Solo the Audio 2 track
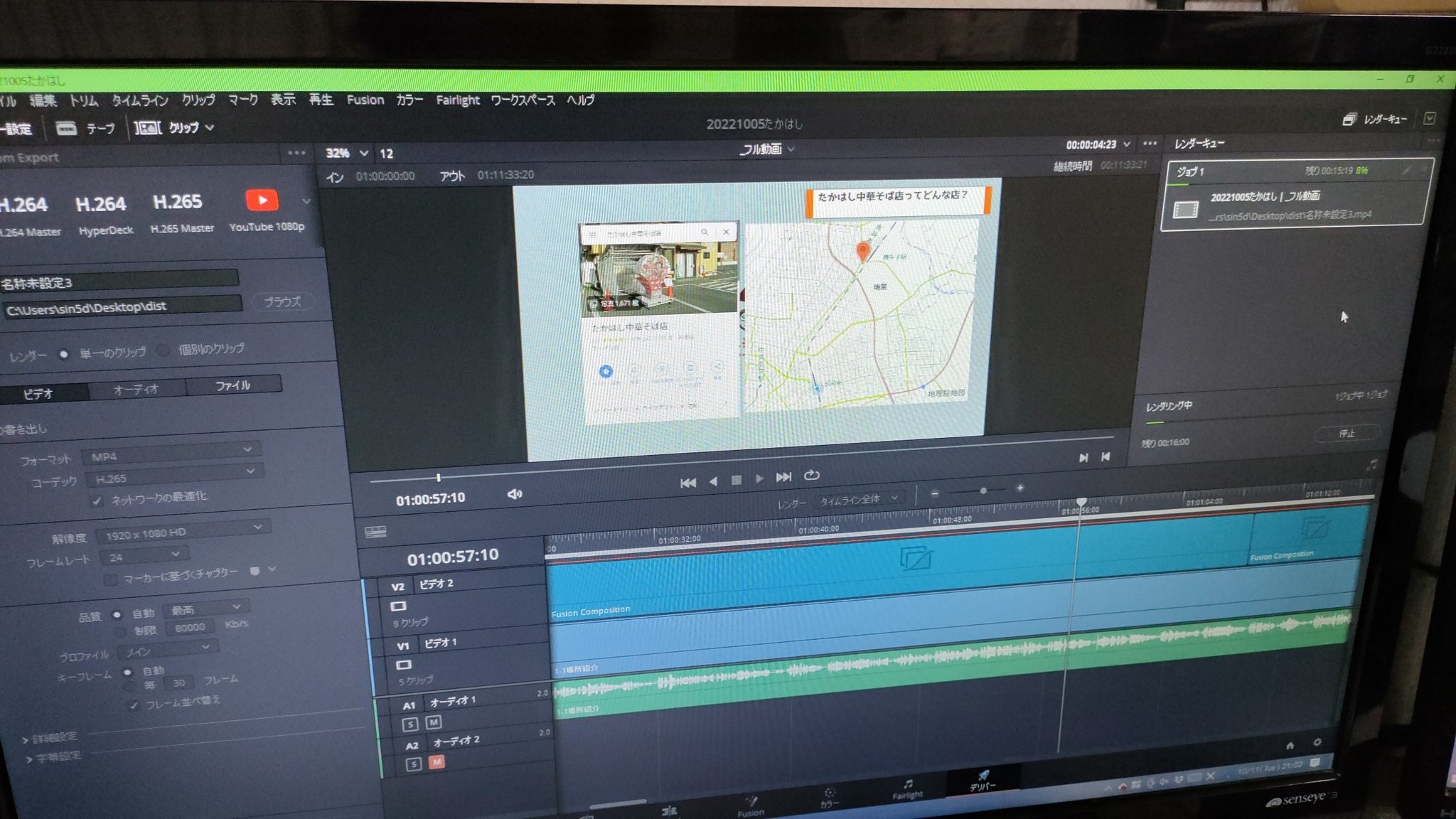 pyautogui.click(x=413, y=764)
